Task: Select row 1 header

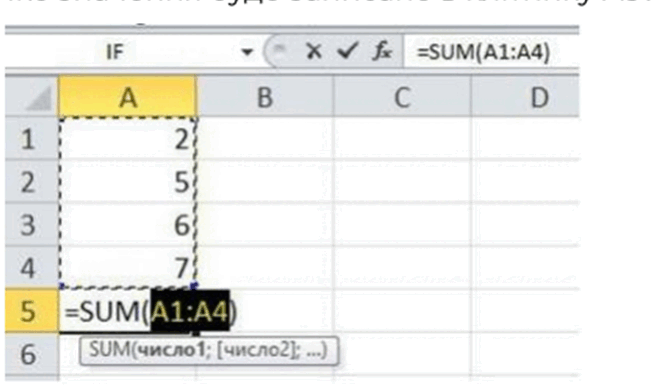Action: 32,139
